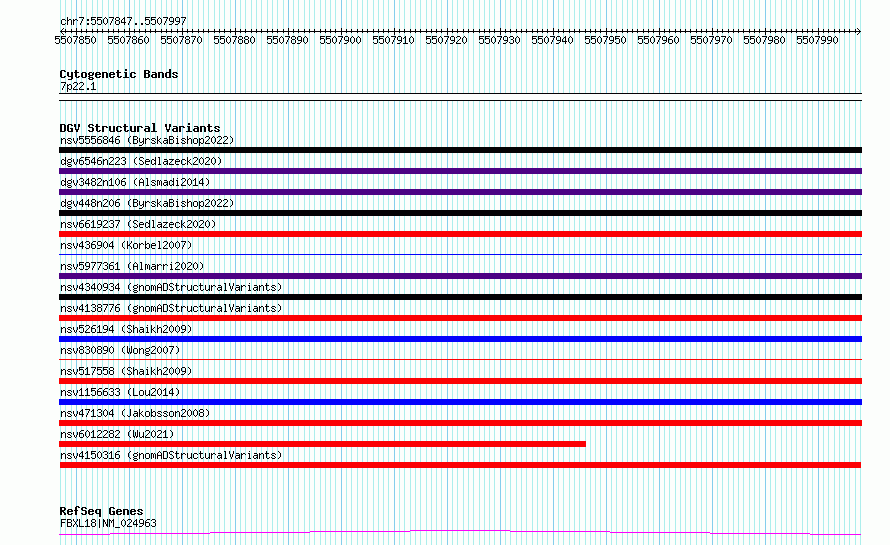Viewport: 890px width, 545px height.
Task: Open the nsv4340934 (gnomADStructuralVariants) label
Action: pyautogui.click(x=171, y=287)
